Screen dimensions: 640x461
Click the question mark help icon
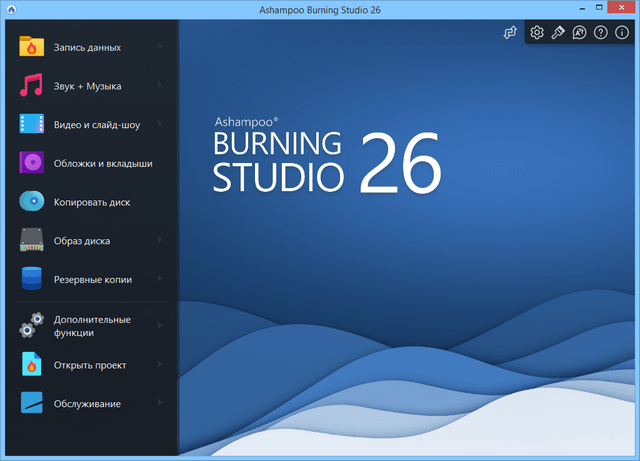601,33
